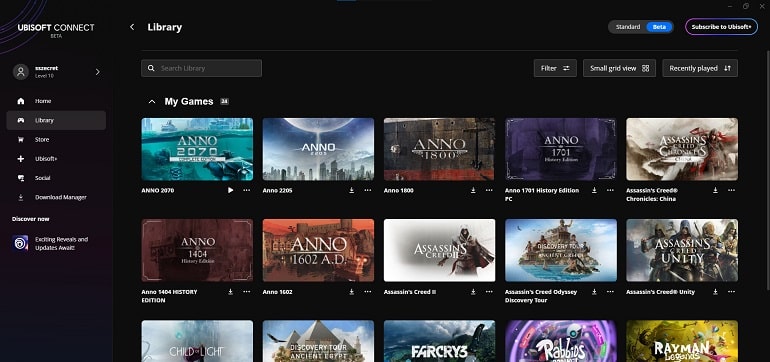The height and width of the screenshot is (362, 770).
Task: Open the Anno 1800 cover thumbnail
Action: click(440, 149)
